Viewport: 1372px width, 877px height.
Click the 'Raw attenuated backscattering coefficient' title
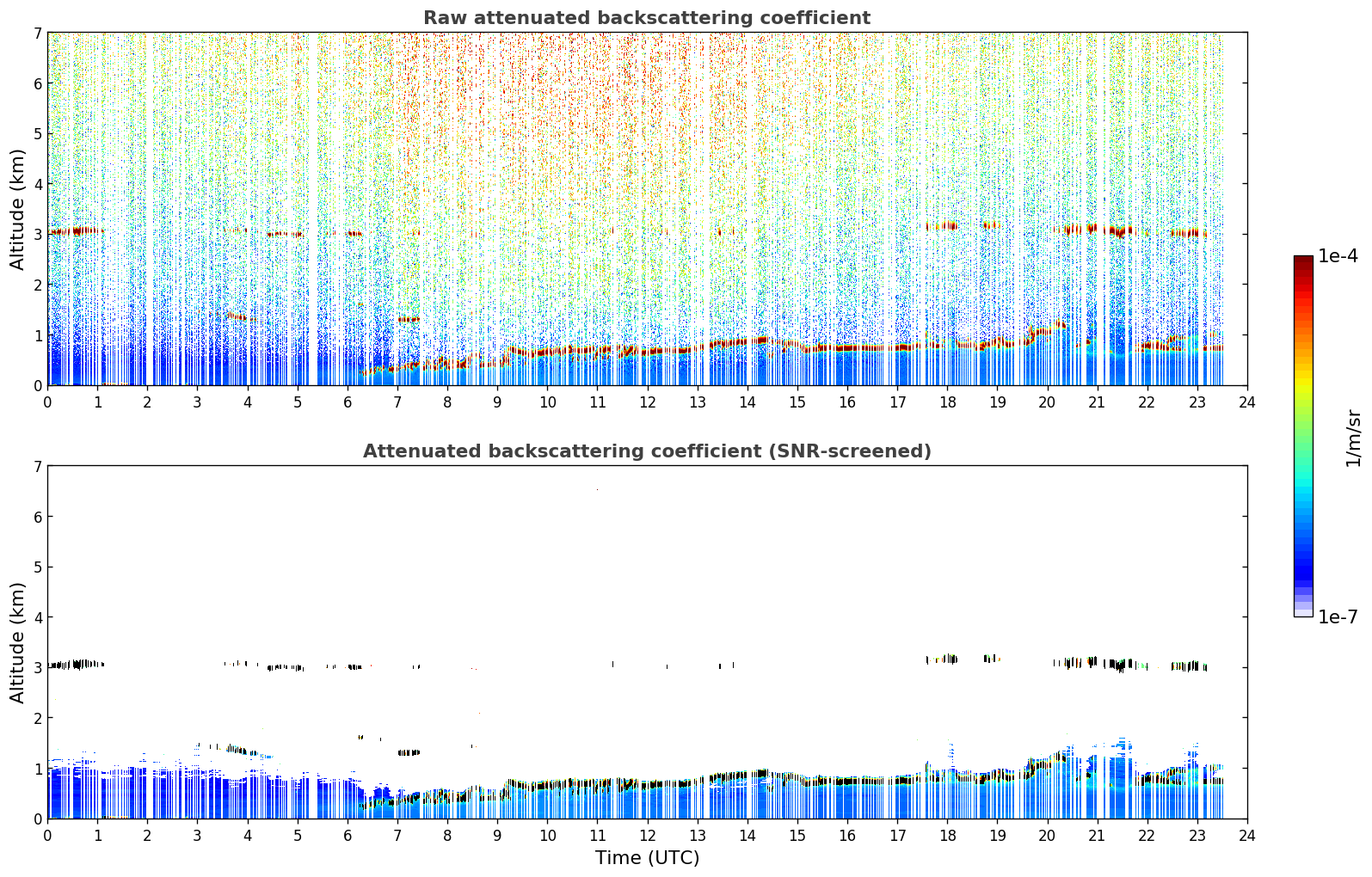pyautogui.click(x=647, y=18)
